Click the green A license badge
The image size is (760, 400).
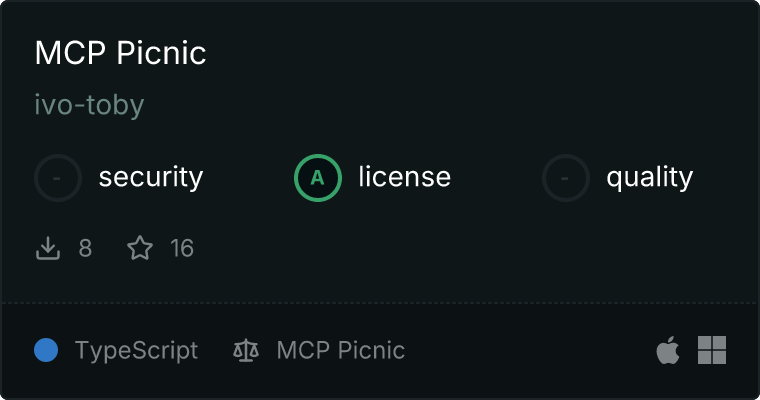318,178
